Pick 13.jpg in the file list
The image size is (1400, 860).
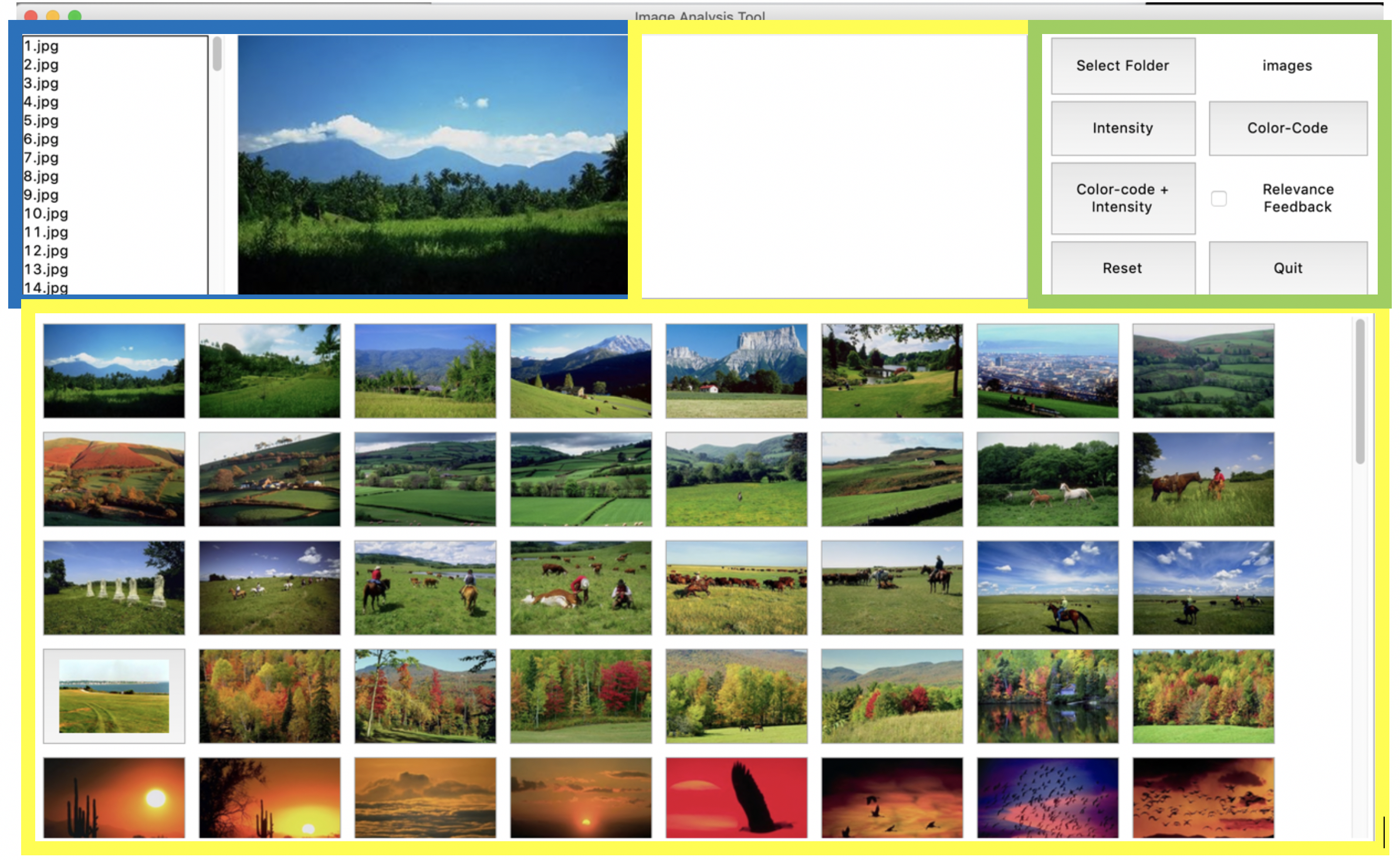click(x=46, y=269)
